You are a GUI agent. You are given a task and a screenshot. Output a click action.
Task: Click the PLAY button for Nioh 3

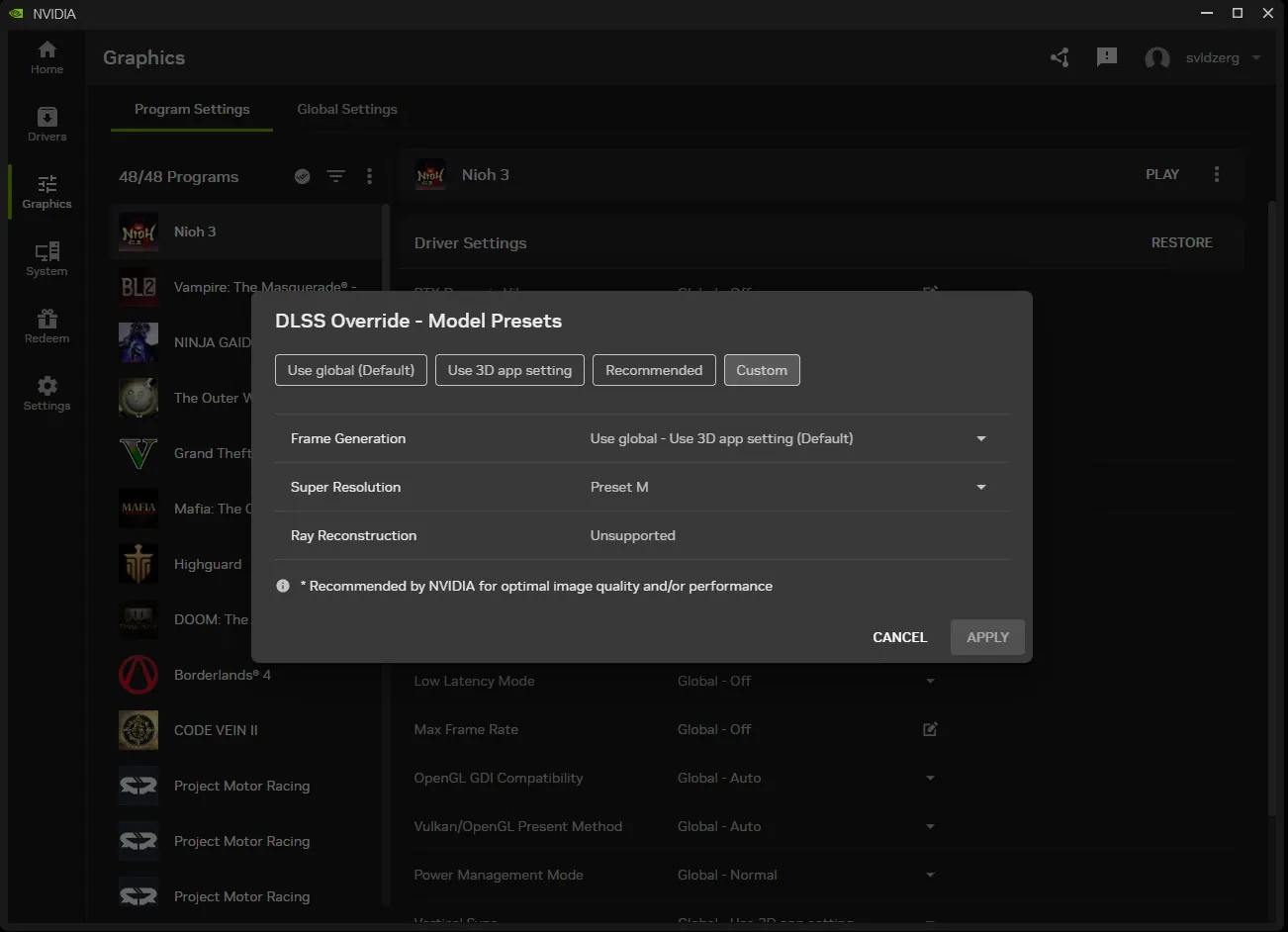1162,174
